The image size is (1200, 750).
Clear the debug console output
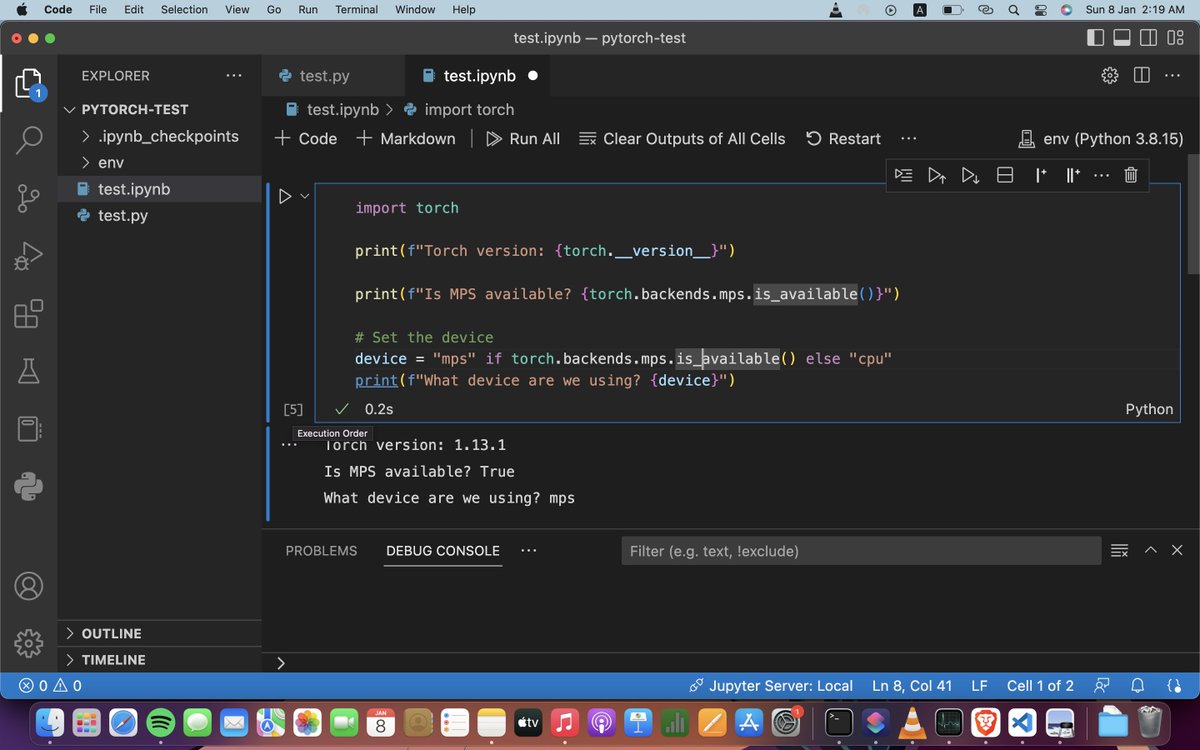point(1120,550)
